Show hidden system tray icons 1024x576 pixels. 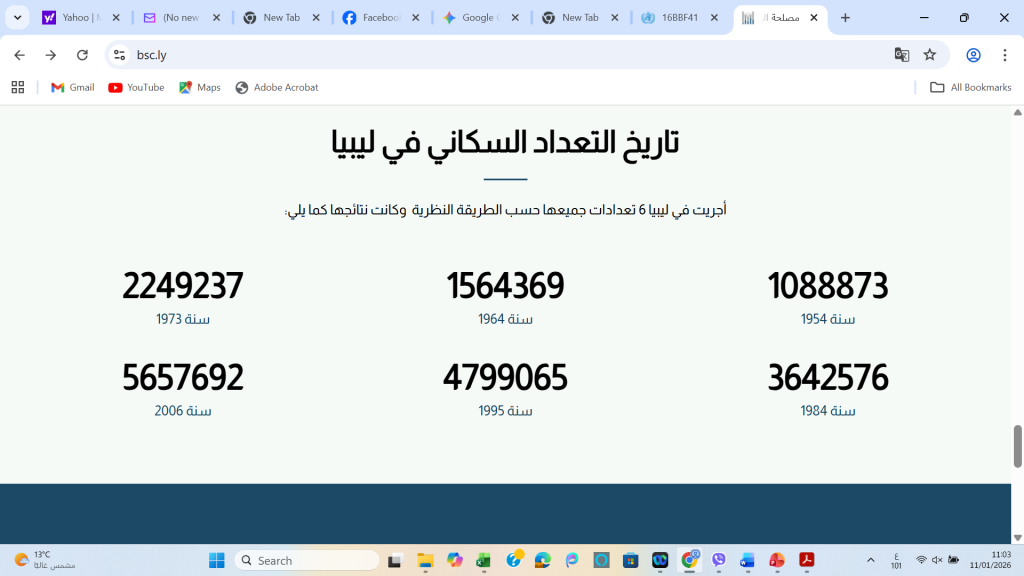pos(870,560)
